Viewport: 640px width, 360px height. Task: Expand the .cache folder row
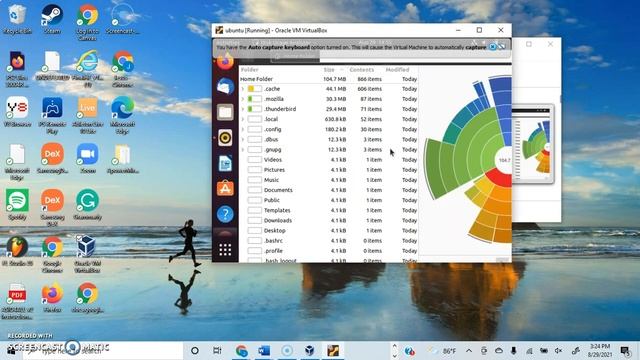pos(243,89)
